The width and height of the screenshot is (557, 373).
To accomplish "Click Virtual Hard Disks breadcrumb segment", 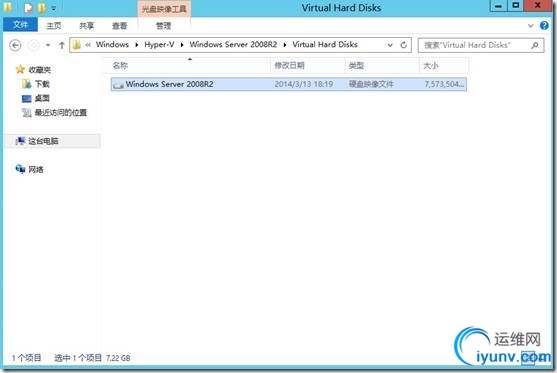I will coord(325,44).
